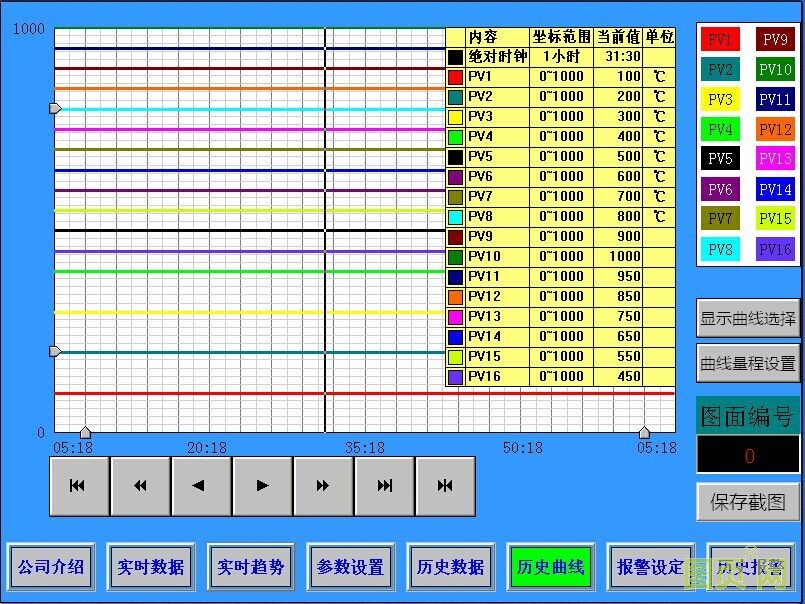
Task: Toggle the red PV1 curve button
Action: click(720, 40)
